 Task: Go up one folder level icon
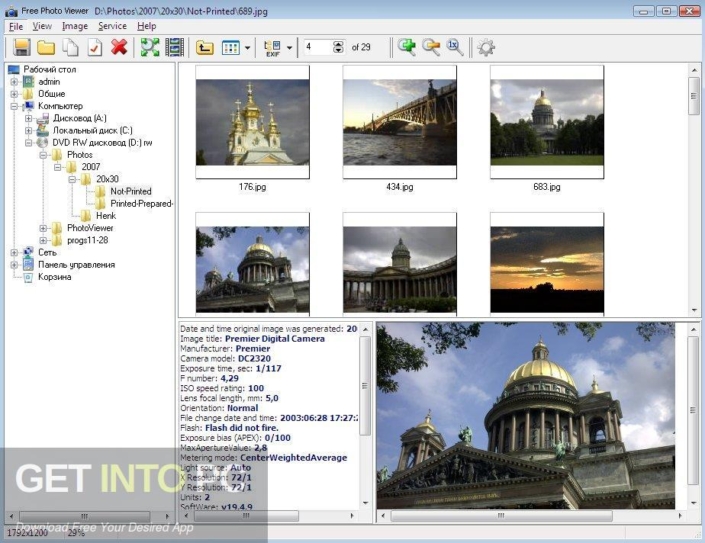205,47
